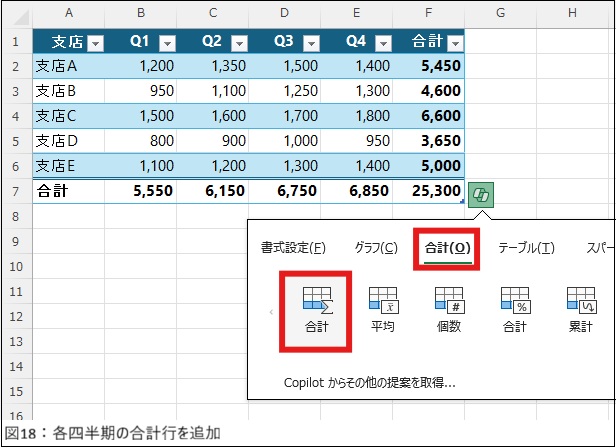Open the Q4 column filter dropdown

(x=382, y=43)
